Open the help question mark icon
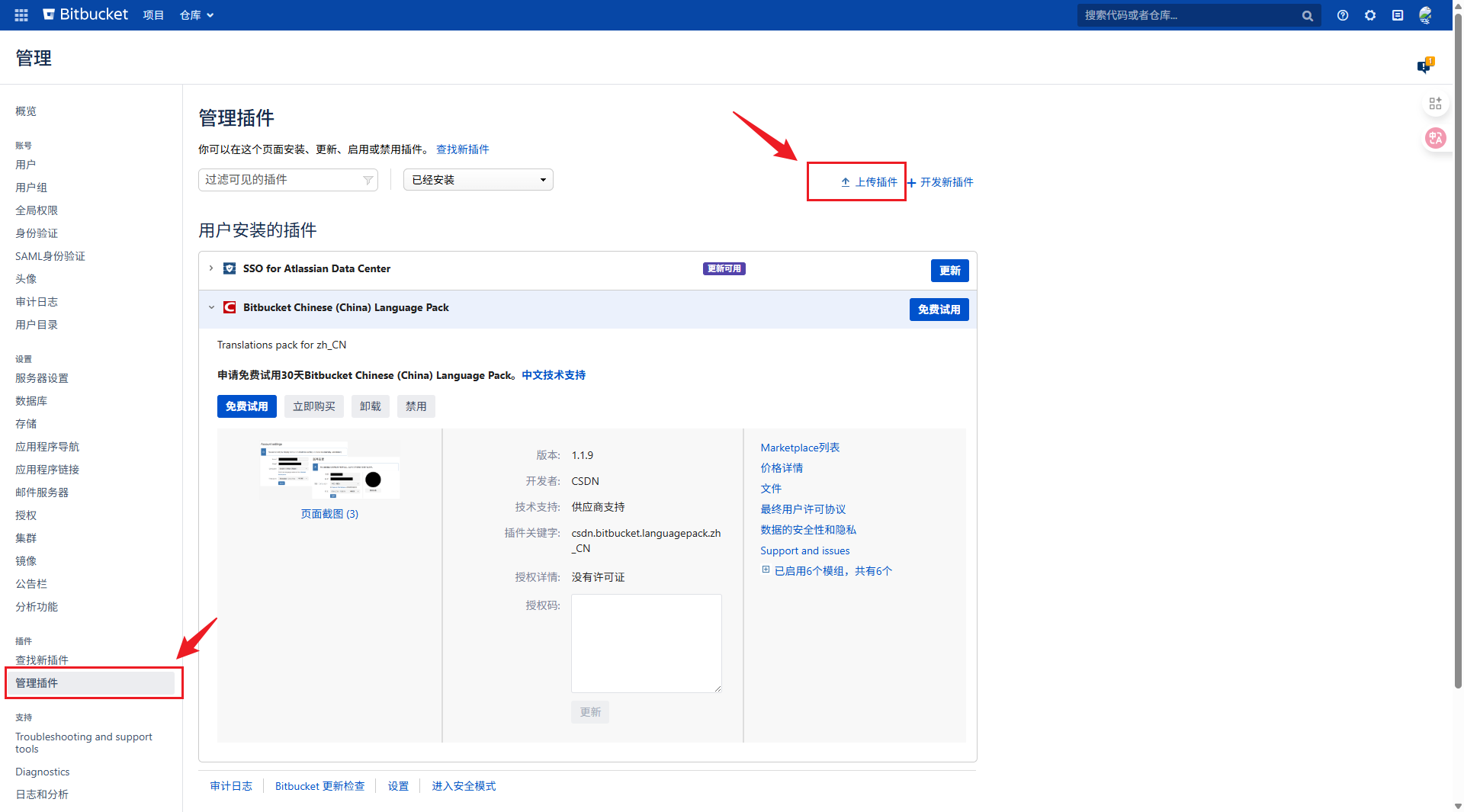This screenshot has height=812, width=1464. (1342, 15)
